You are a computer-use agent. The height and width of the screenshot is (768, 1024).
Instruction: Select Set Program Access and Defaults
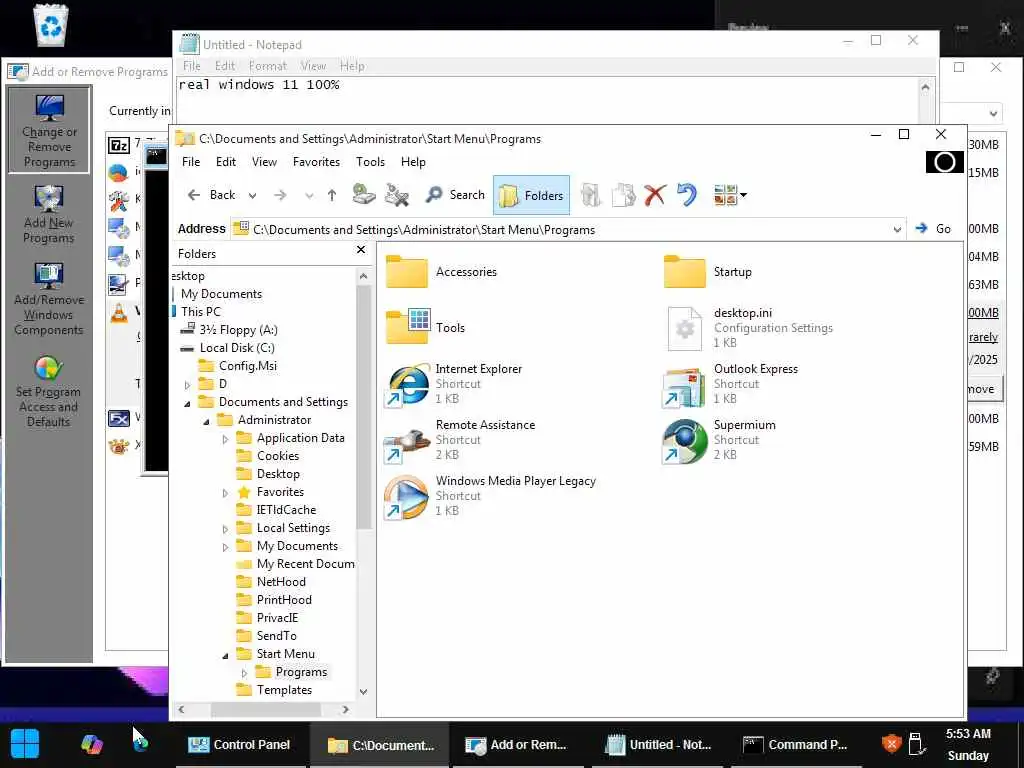[49, 392]
